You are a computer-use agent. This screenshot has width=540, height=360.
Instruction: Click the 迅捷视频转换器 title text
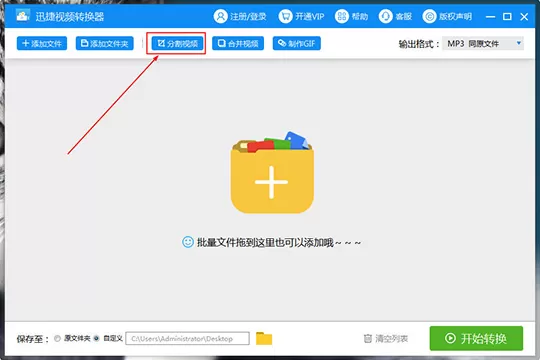pos(70,17)
